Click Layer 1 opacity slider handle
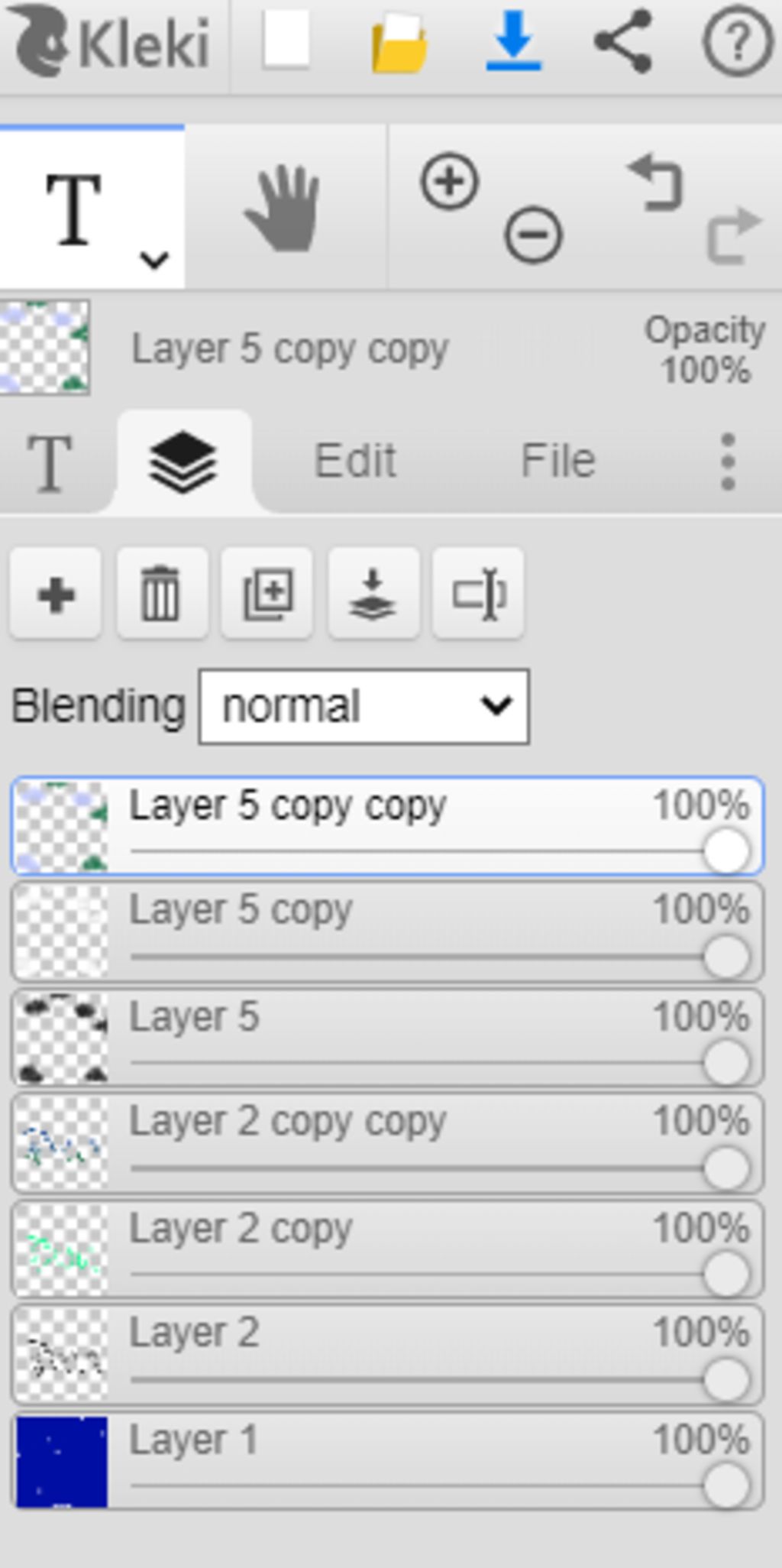782x1568 pixels. click(x=725, y=1485)
